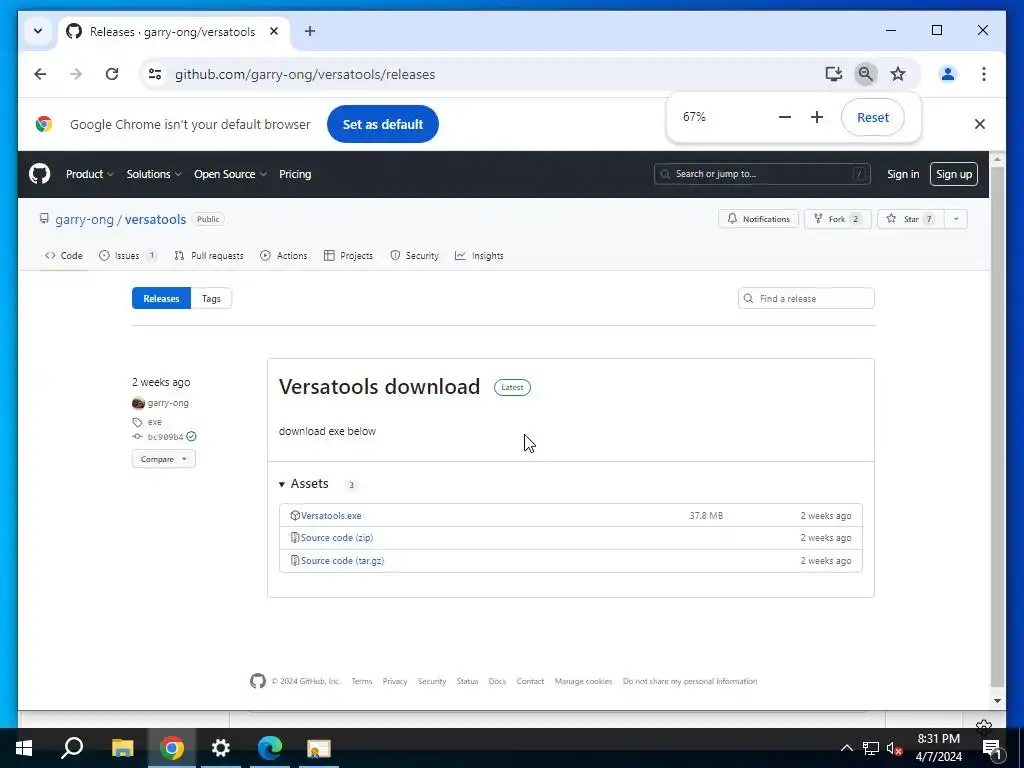Switch to the Code tab
This screenshot has width=1024, height=768.
coord(64,255)
